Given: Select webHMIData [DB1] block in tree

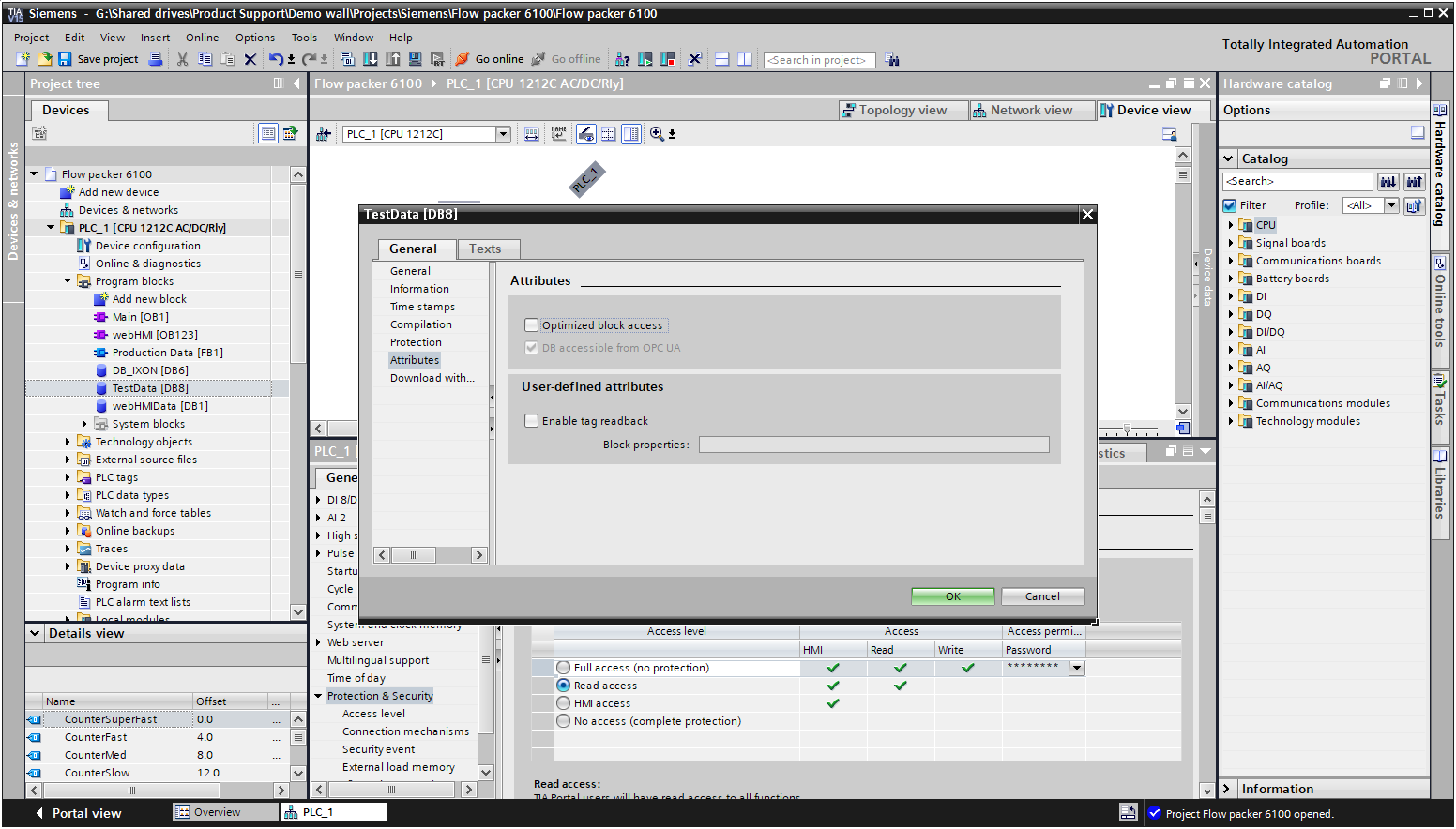Looking at the screenshot, I should [159, 406].
